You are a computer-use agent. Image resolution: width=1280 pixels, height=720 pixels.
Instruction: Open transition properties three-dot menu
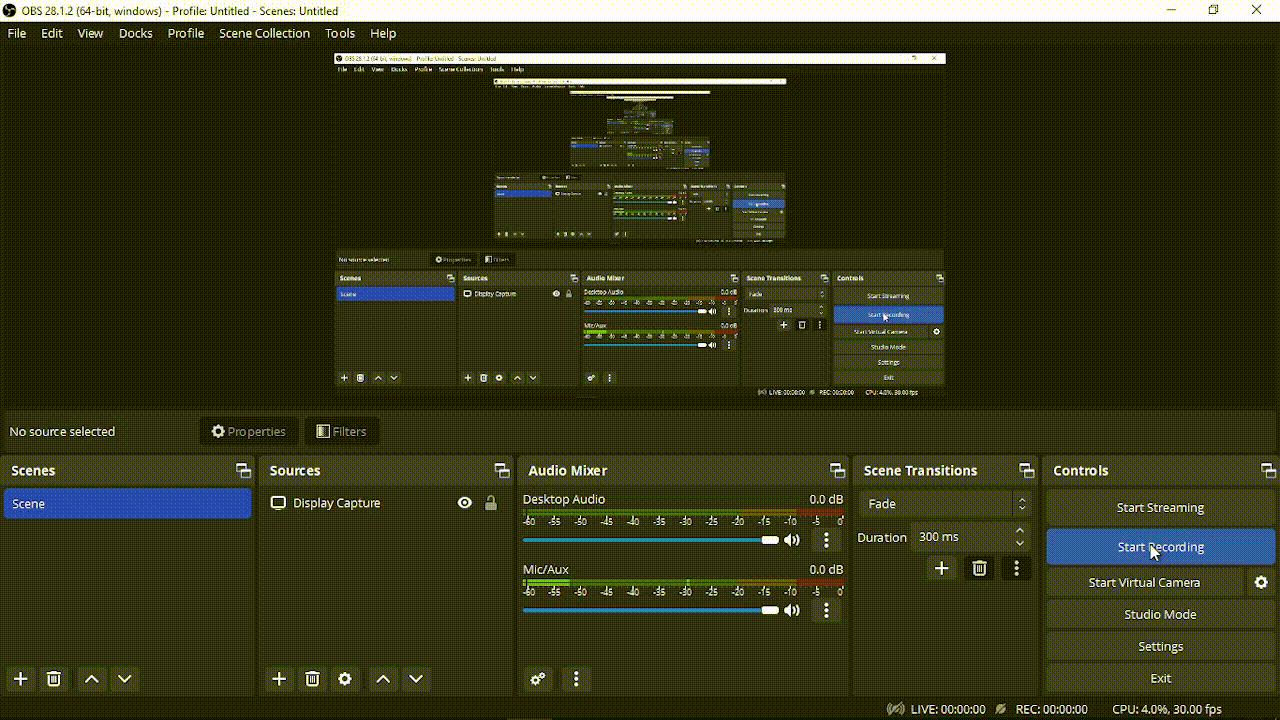1016,568
